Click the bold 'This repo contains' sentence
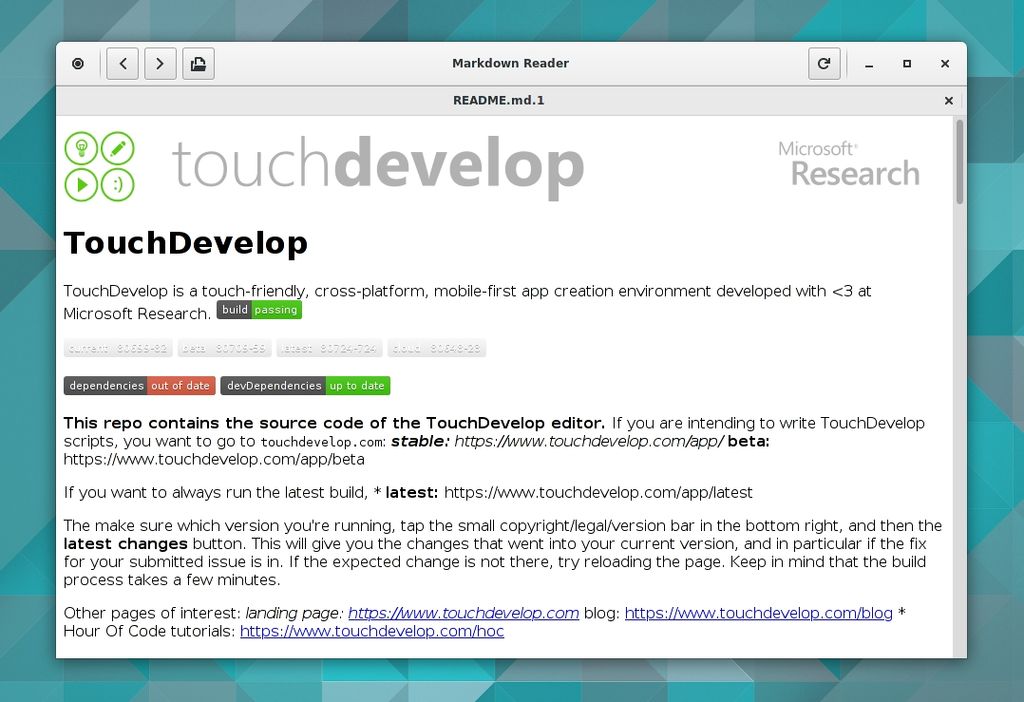 [334, 423]
